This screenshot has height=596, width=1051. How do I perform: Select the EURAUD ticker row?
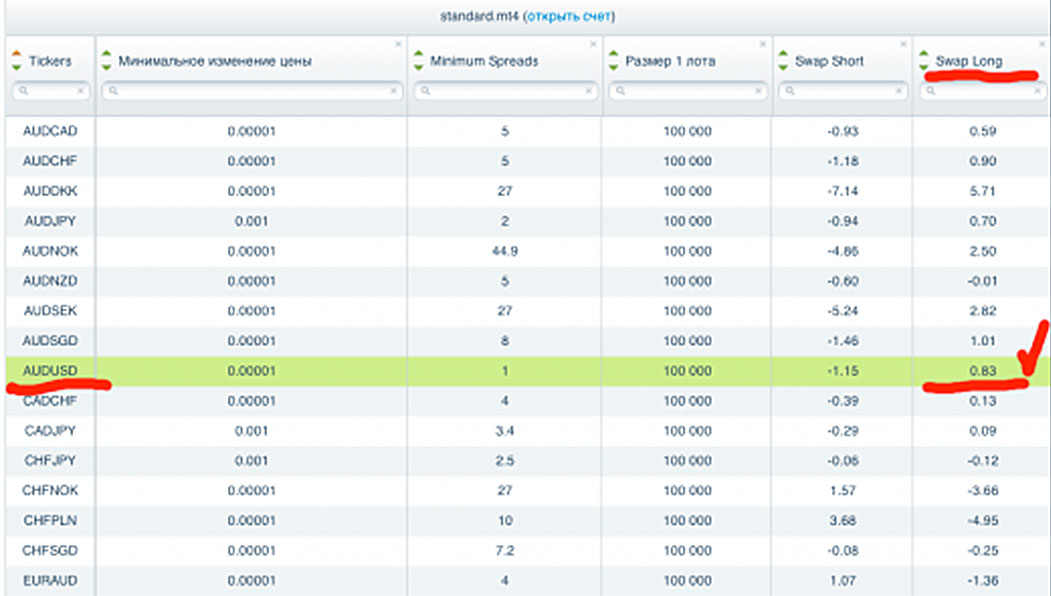pos(49,581)
